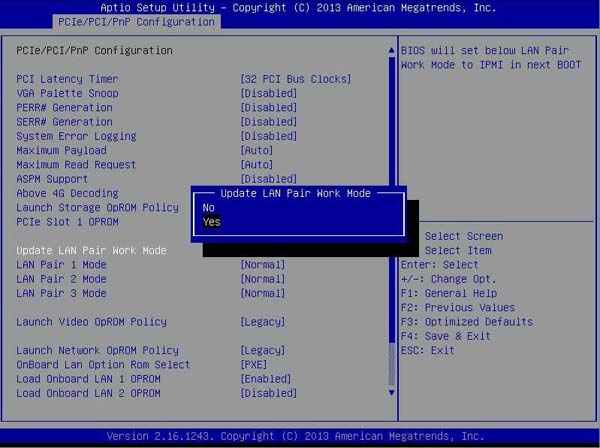Select LAN Pair 2 Mode label
Image resolution: width=600 pixels, height=448 pixels.
61,279
